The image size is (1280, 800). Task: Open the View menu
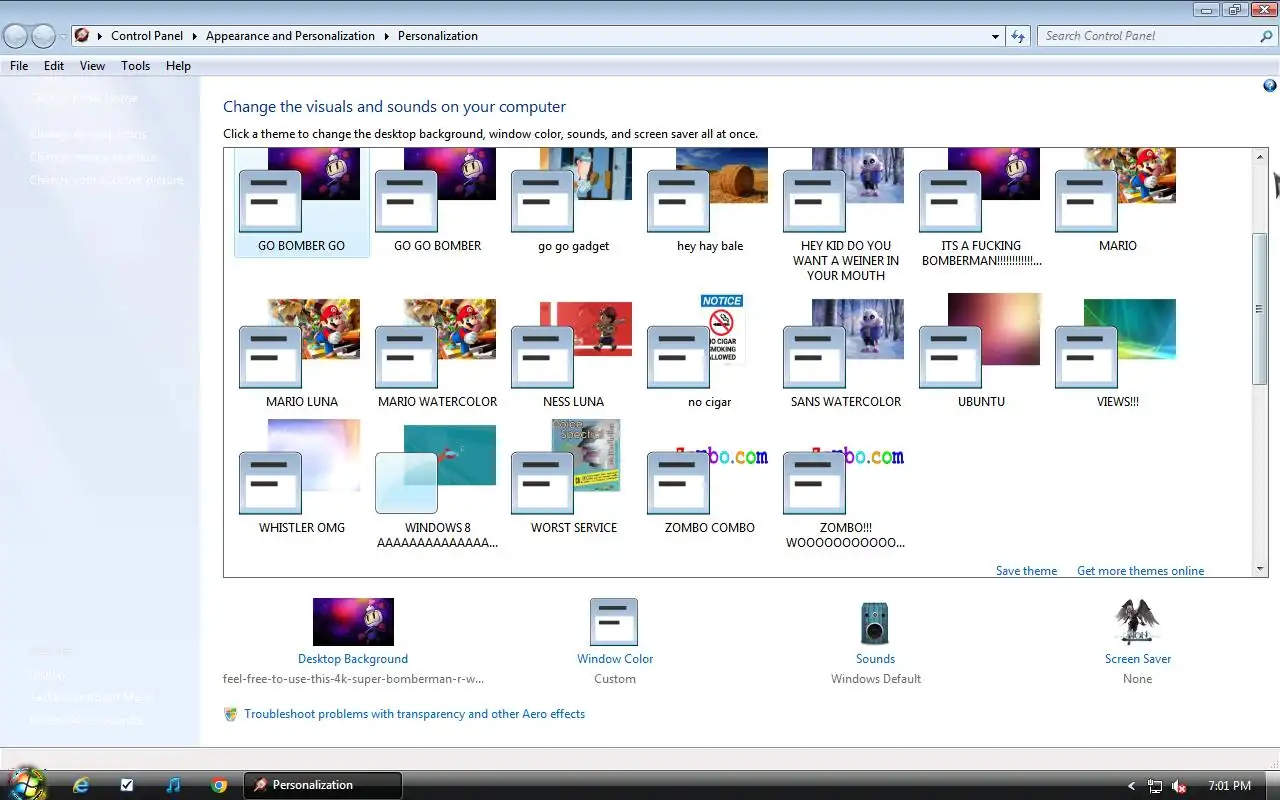92,66
